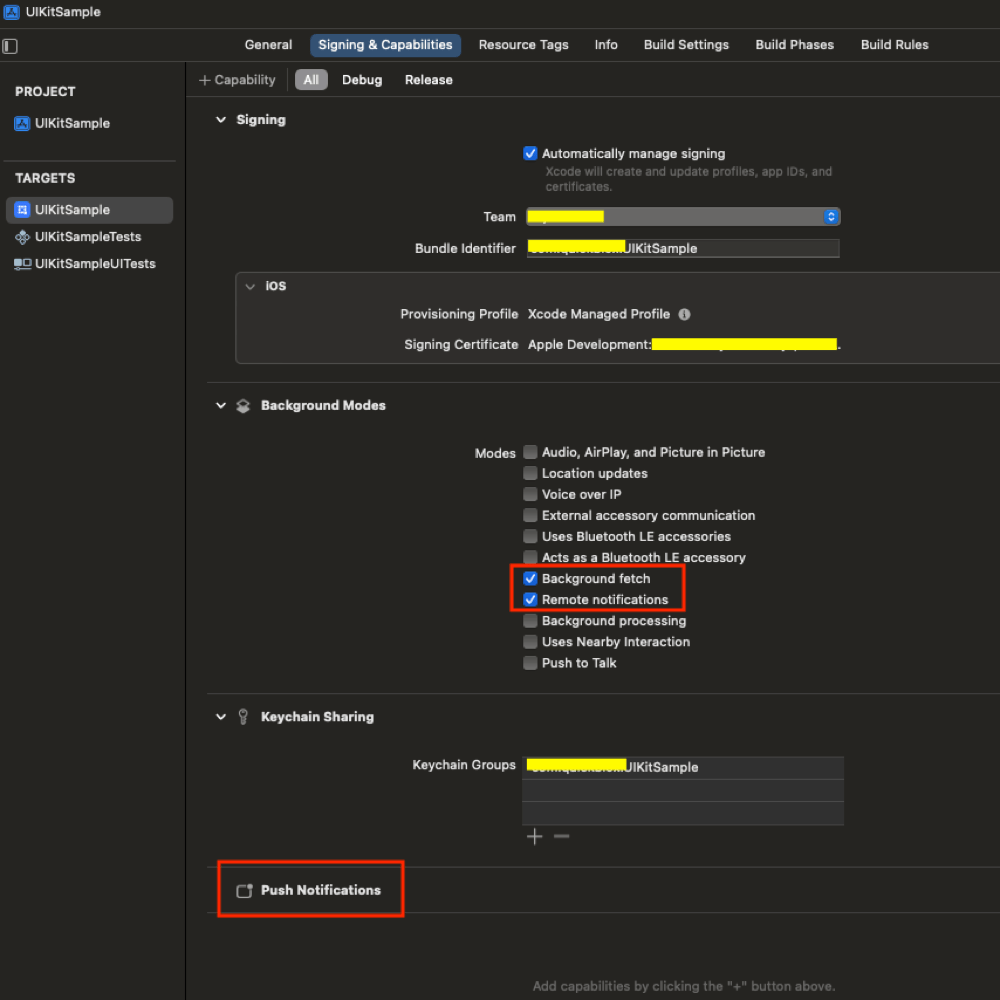Select the Debug configuration filter
This screenshot has width=1000, height=1000.
(x=362, y=80)
